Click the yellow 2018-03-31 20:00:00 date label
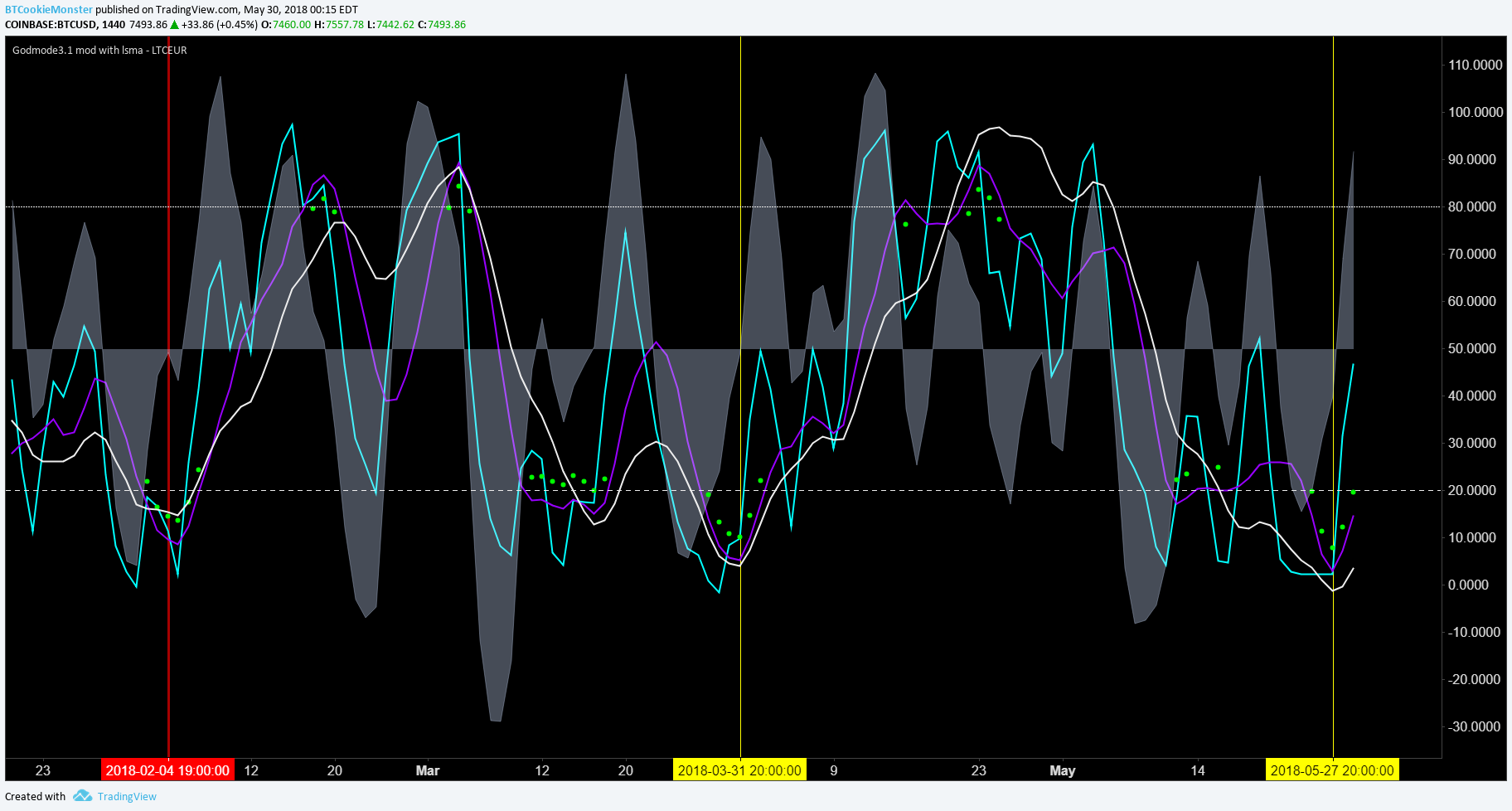This screenshot has width=1512, height=811. (739, 770)
